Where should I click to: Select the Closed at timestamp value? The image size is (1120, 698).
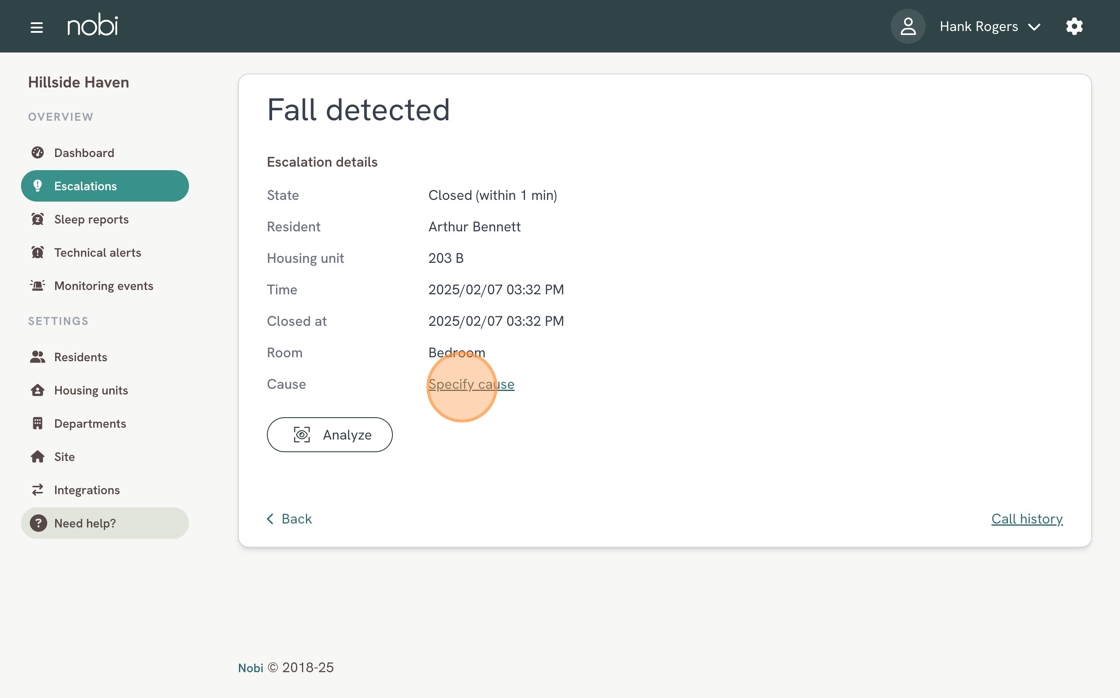click(x=496, y=321)
